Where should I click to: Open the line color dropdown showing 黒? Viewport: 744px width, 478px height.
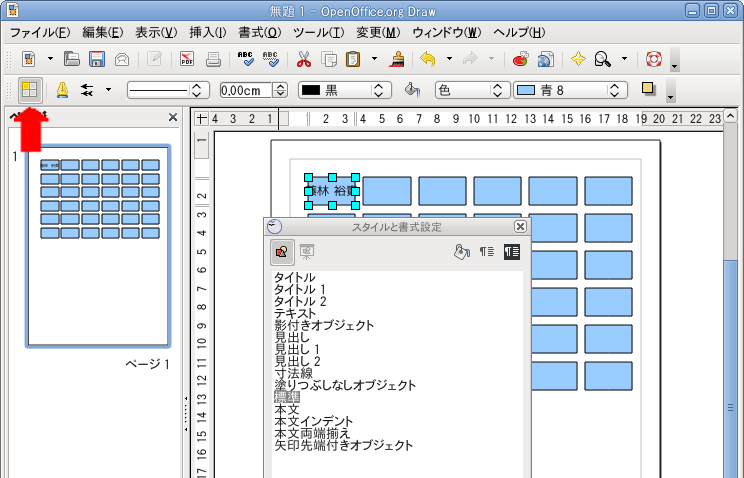point(380,90)
